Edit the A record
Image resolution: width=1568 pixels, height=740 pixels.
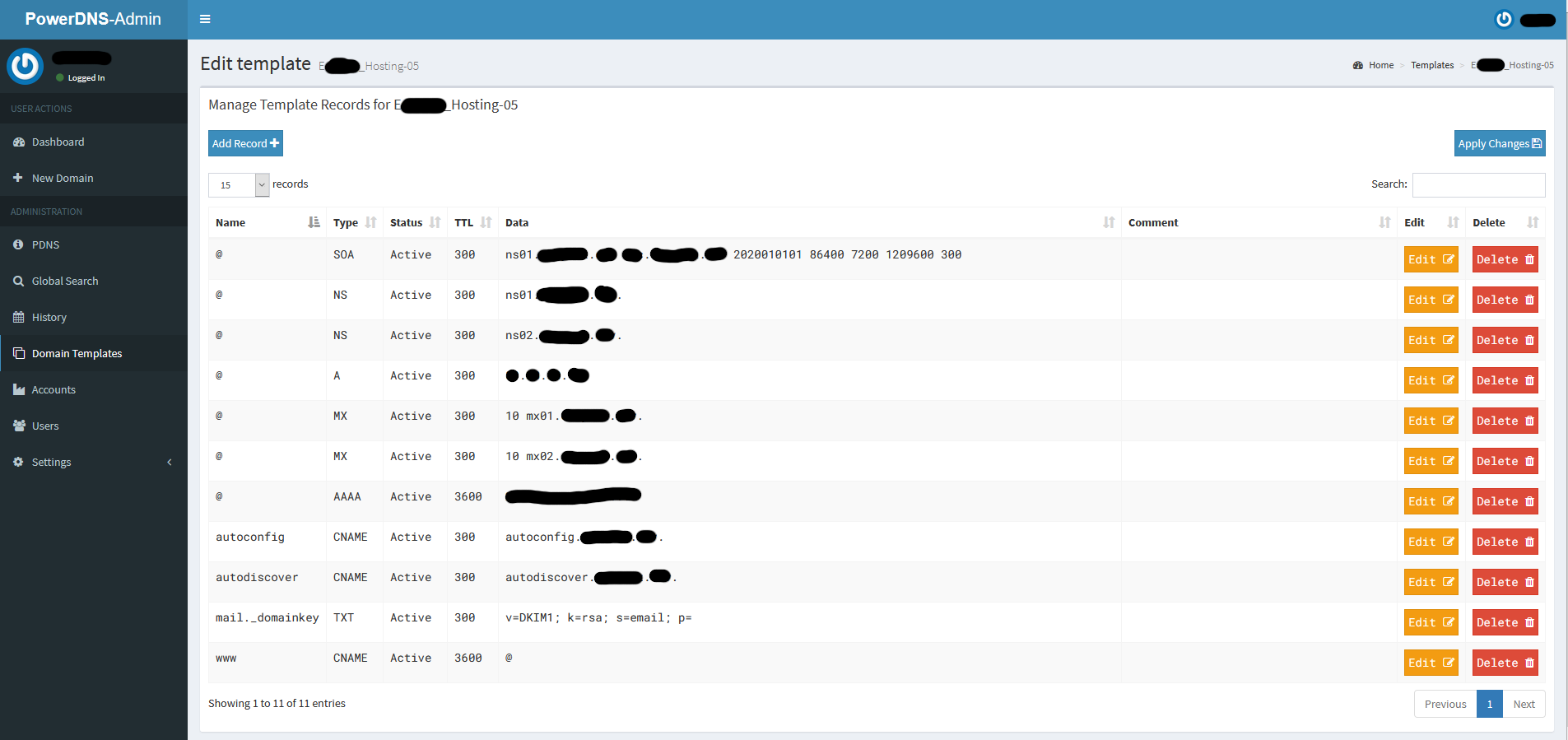tap(1431, 380)
